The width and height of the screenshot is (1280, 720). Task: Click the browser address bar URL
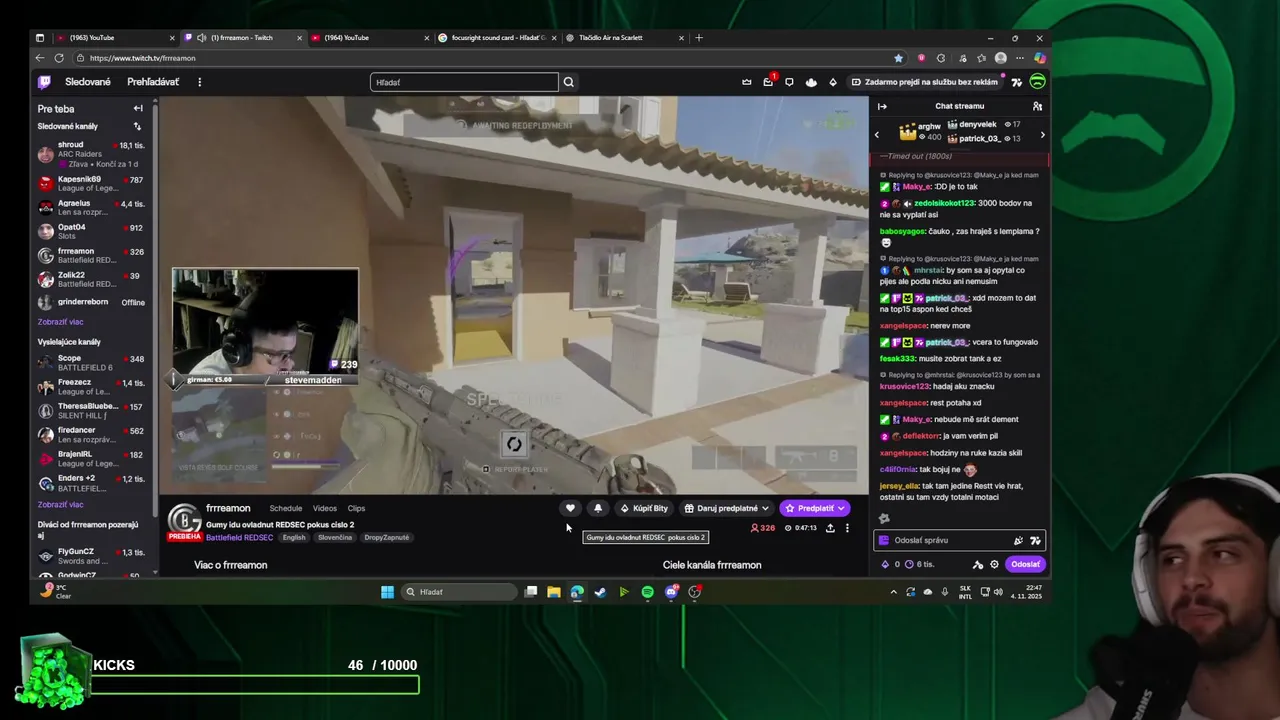(x=142, y=58)
